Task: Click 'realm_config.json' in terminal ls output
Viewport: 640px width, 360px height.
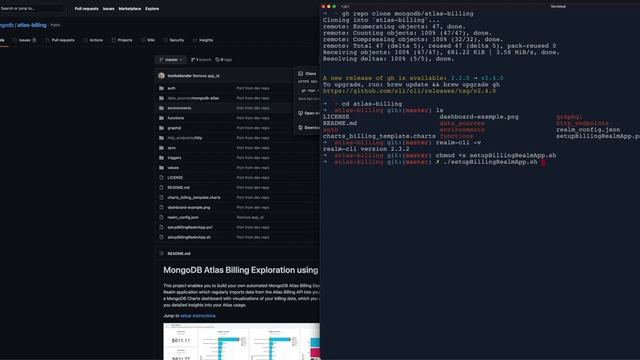Action: click(588, 130)
